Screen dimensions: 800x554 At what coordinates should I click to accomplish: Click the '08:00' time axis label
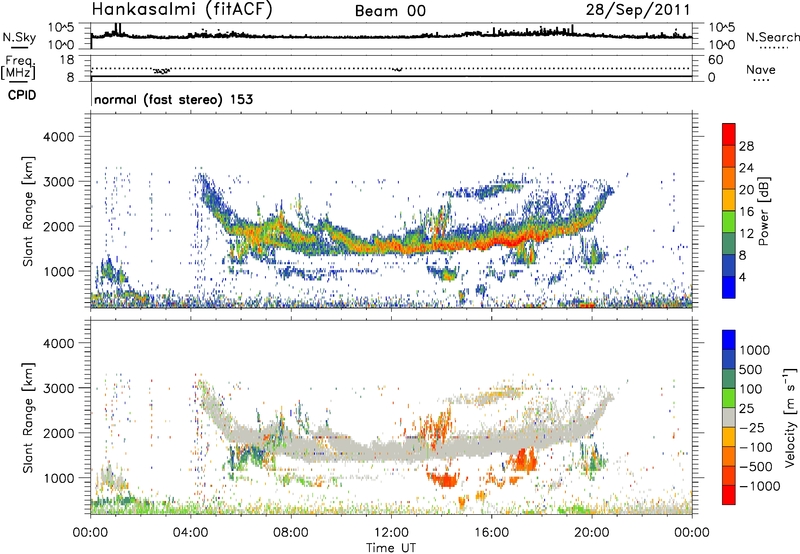[x=291, y=533]
